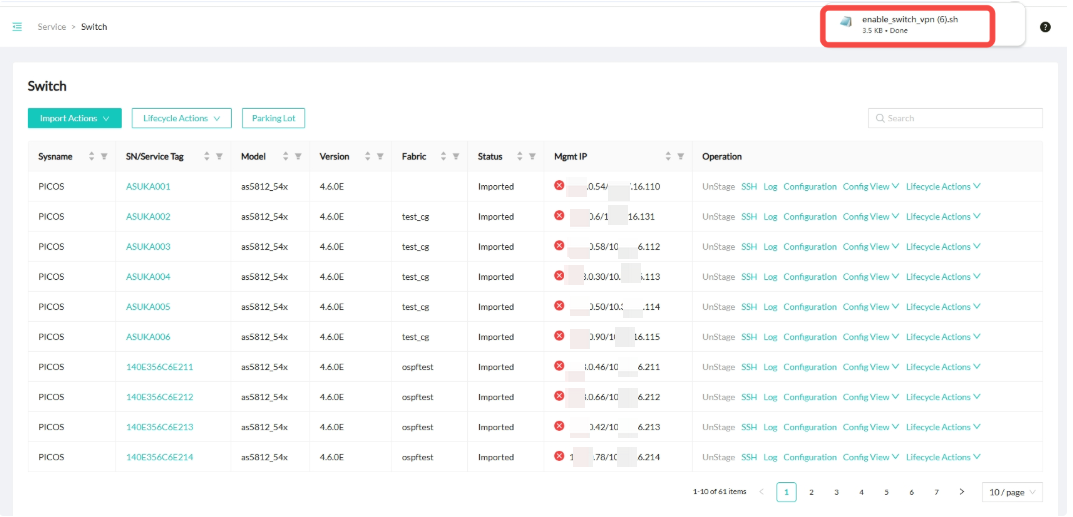
Task: Open the 10 / page size selector
Action: click(x=1012, y=492)
